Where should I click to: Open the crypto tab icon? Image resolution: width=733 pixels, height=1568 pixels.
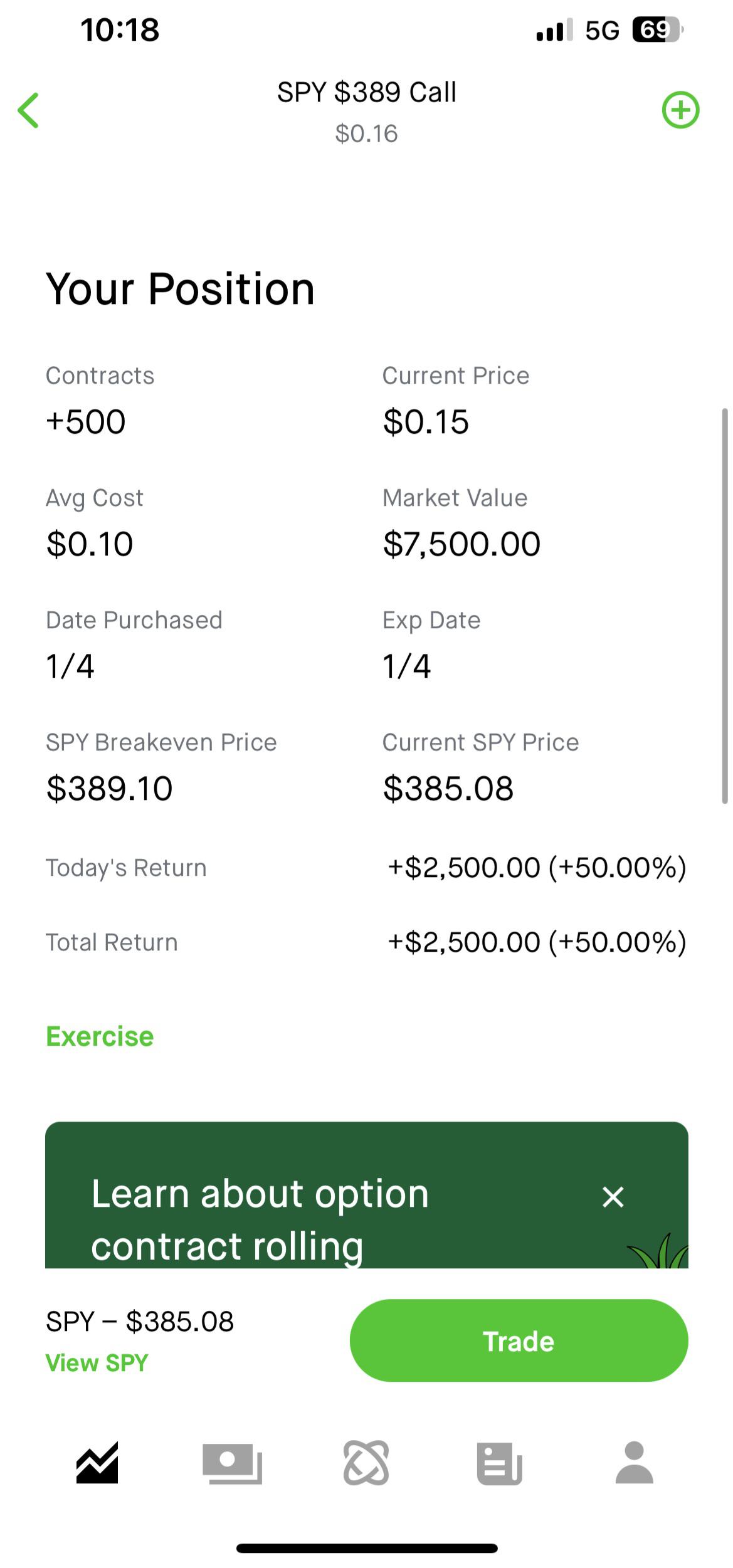pyautogui.click(x=366, y=1463)
